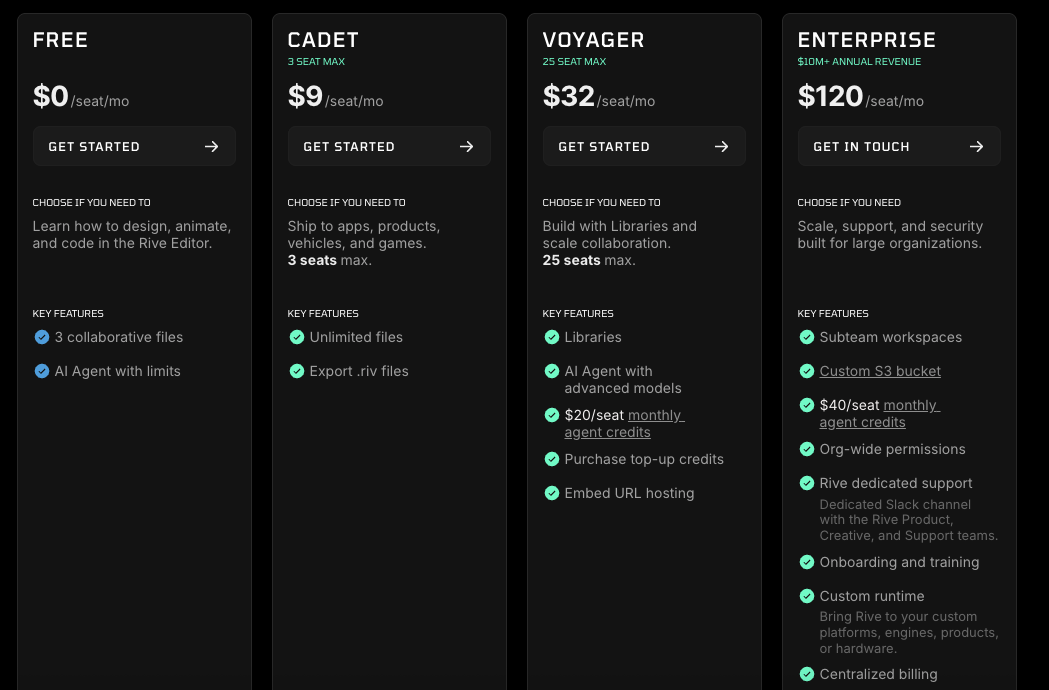Viewport: 1049px width, 690px height.
Task: Click the '$10M+ ANNUAL REVENUE' subtitle
Action: [859, 62]
